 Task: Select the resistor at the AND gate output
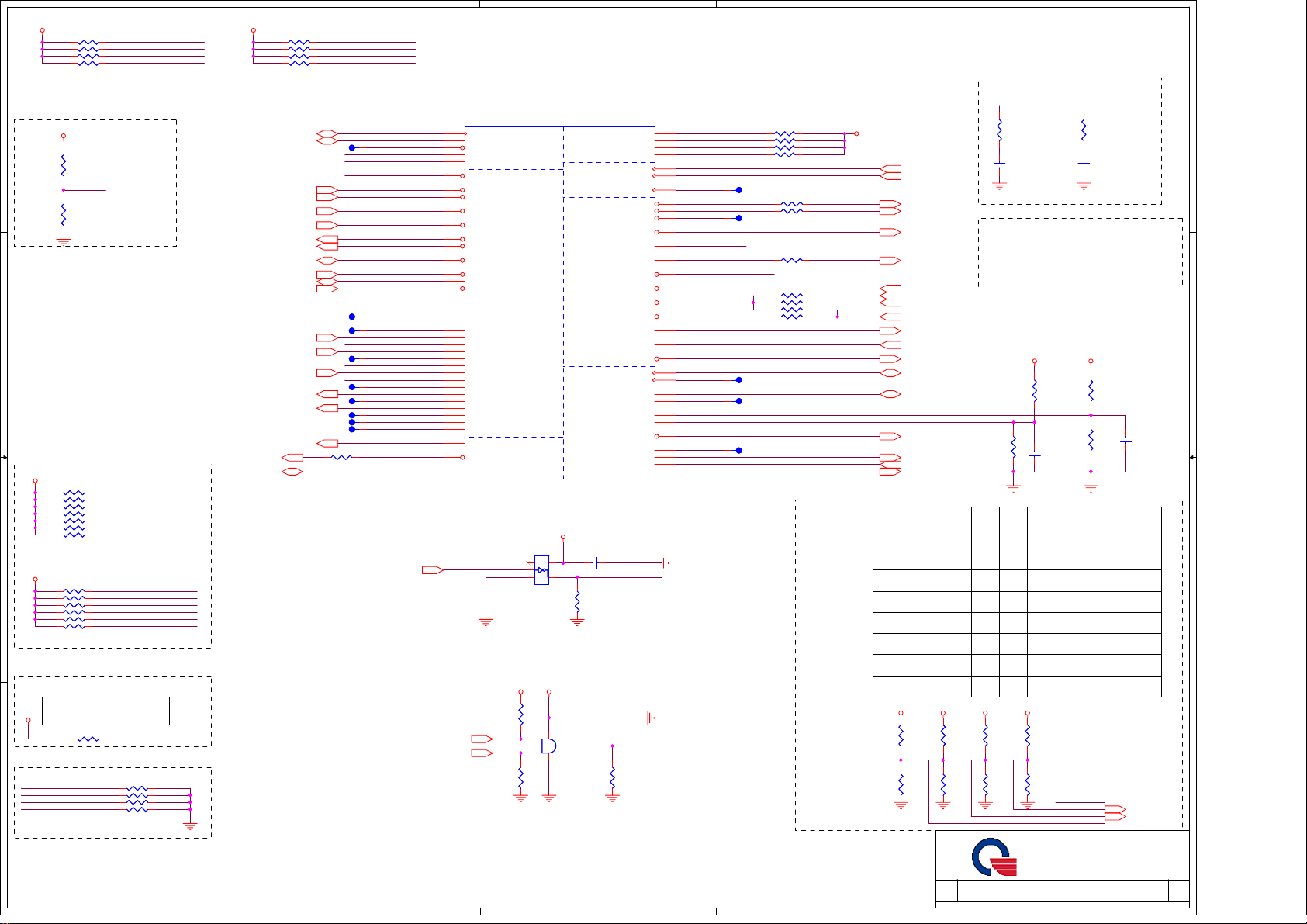613,777
